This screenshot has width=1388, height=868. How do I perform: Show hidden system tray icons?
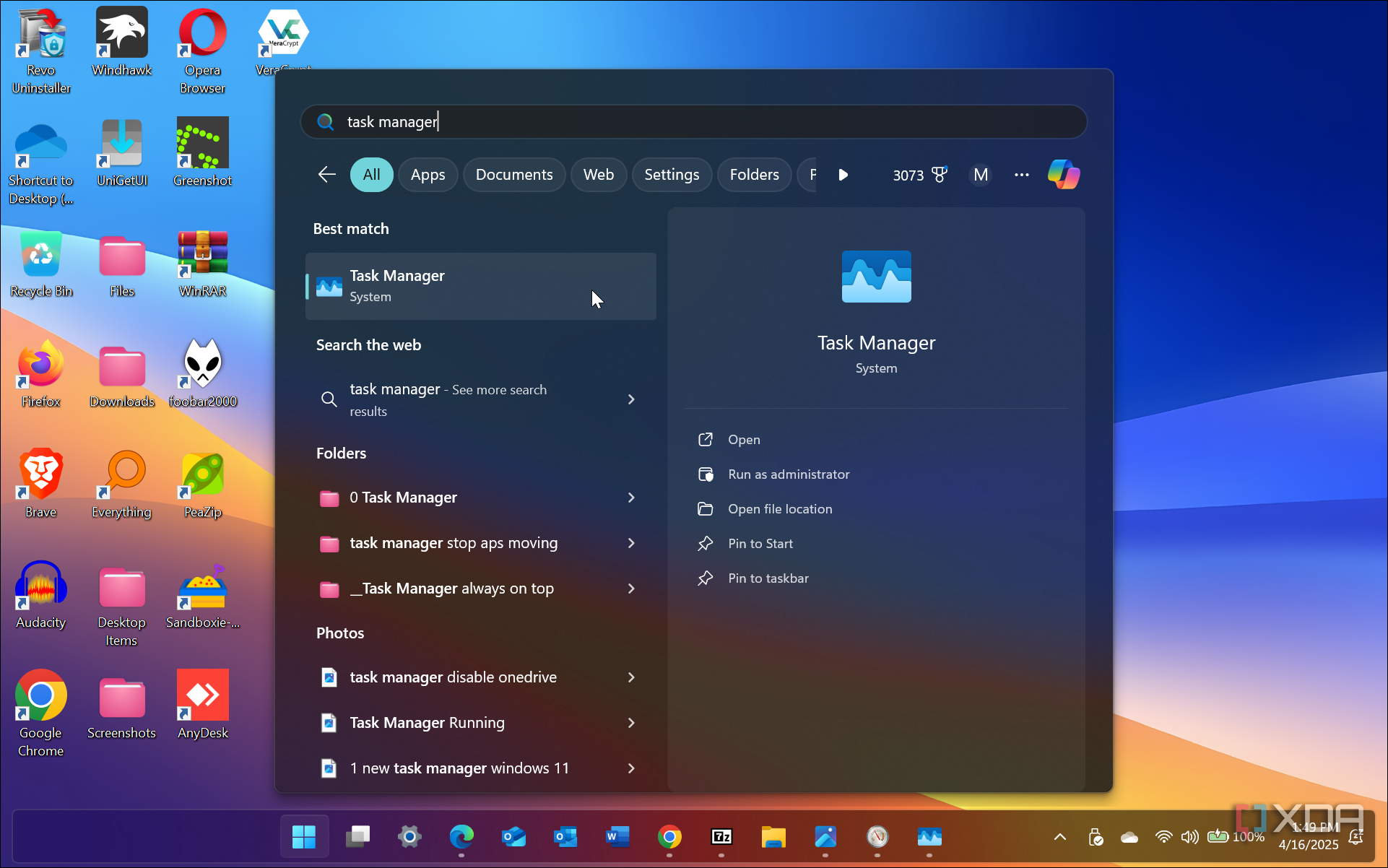click(1059, 837)
